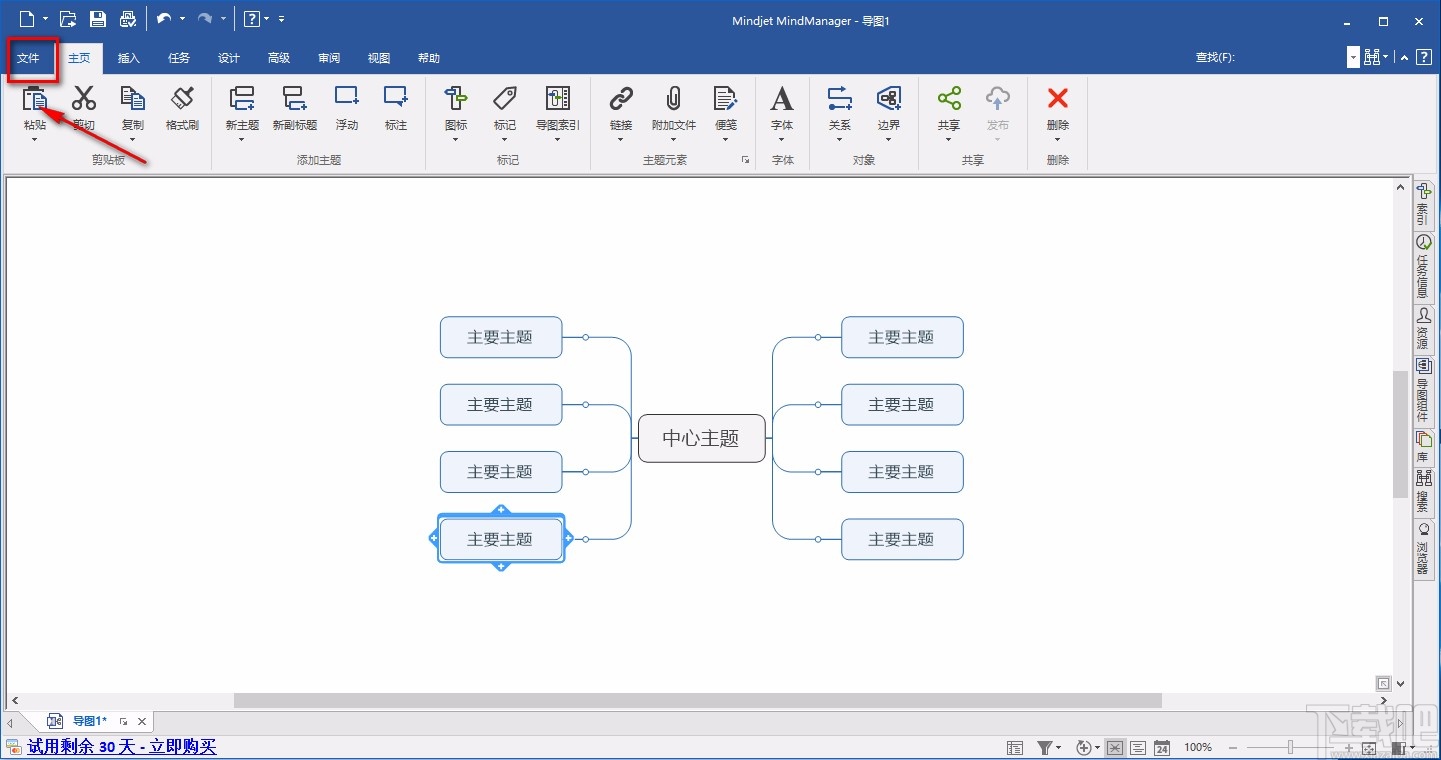Collapse the ribbon with the up chevron

1404,58
